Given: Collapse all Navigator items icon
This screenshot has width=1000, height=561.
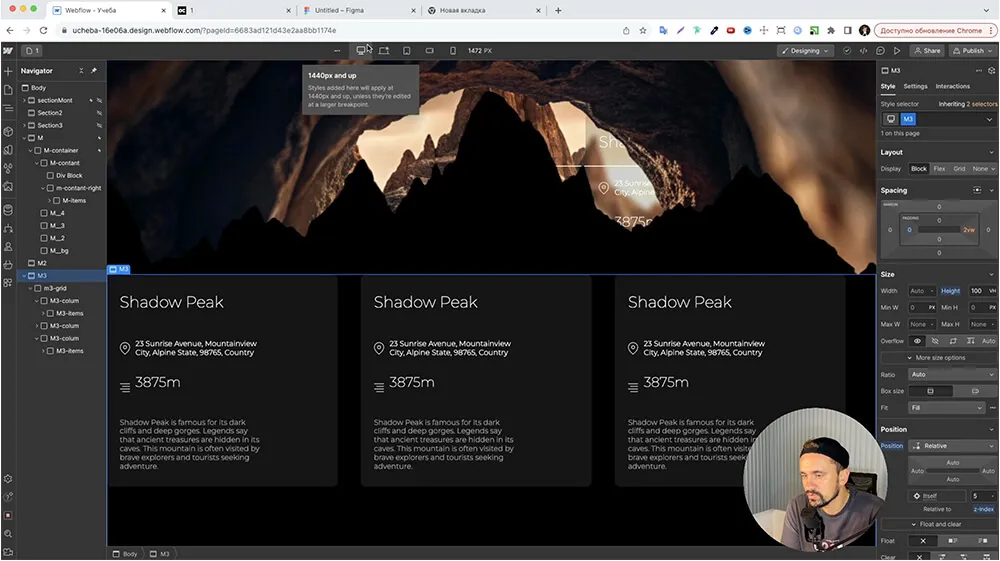Looking at the screenshot, I should point(81,71).
